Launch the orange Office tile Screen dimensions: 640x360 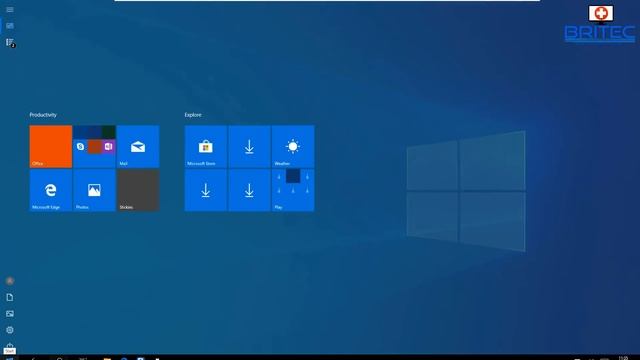point(51,147)
